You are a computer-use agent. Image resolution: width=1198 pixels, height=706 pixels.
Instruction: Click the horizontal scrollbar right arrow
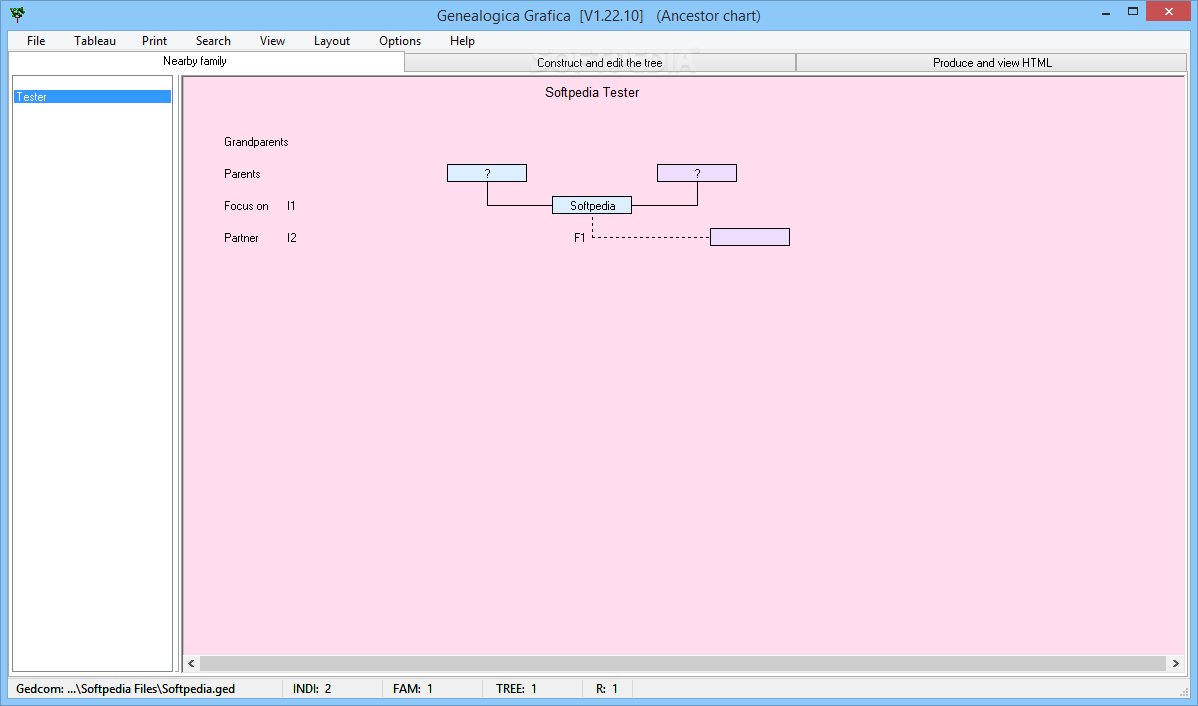[1176, 663]
